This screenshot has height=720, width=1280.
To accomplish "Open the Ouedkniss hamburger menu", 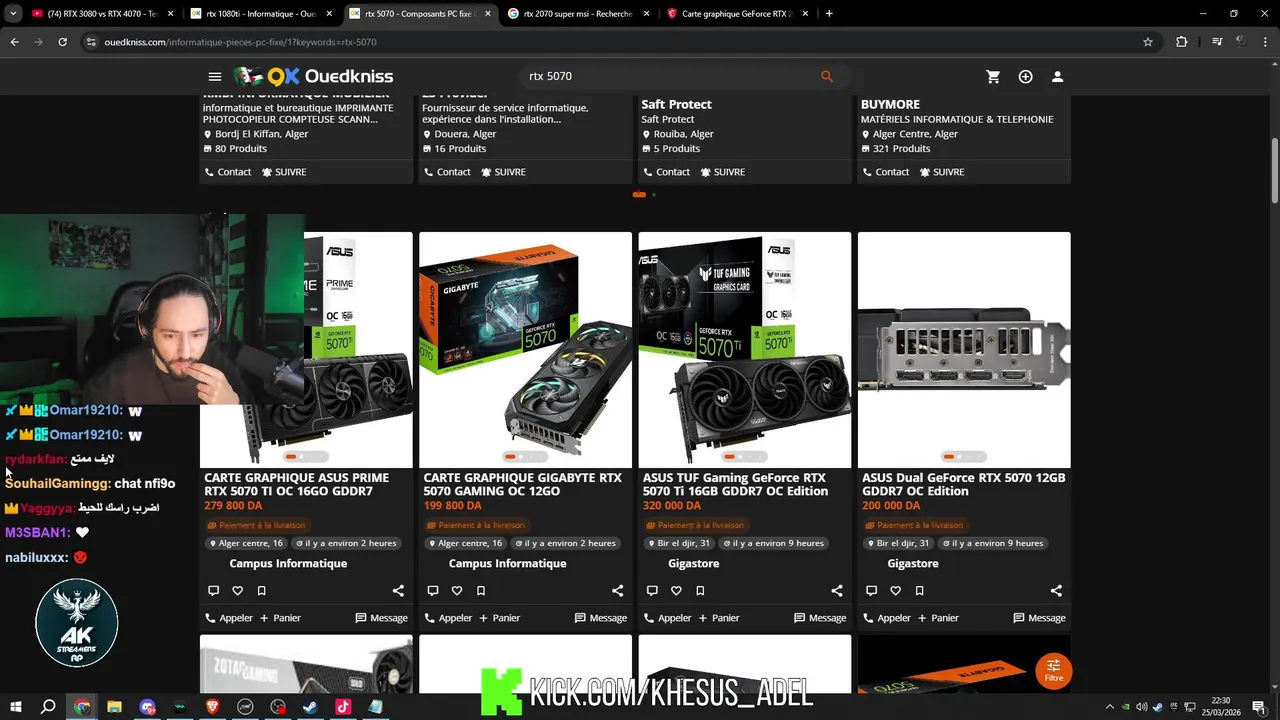I will 215,76.
